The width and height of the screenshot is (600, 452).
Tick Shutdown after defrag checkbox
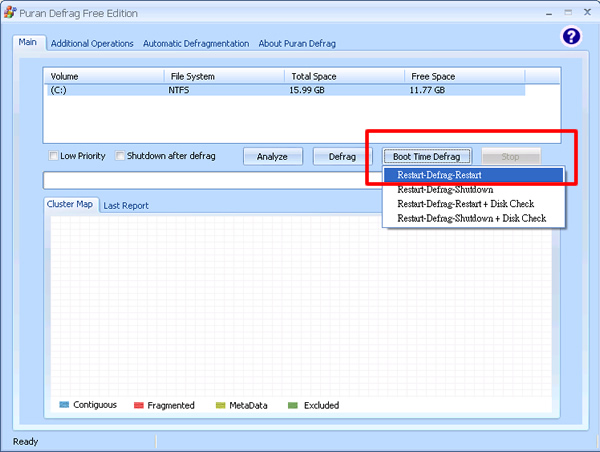(x=120, y=156)
